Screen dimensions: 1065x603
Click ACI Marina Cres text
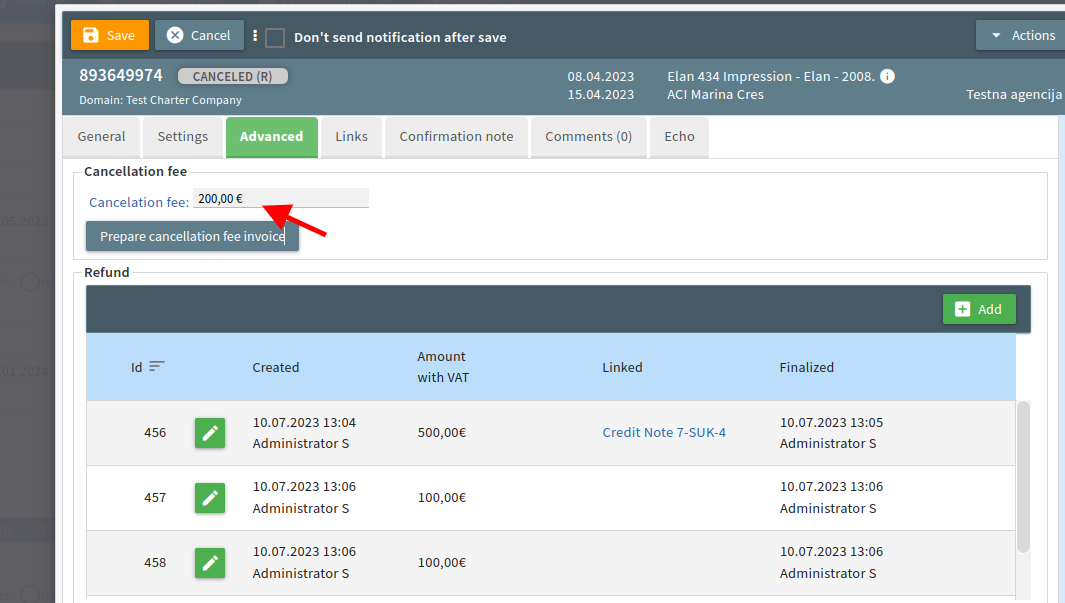pyautogui.click(x=715, y=94)
